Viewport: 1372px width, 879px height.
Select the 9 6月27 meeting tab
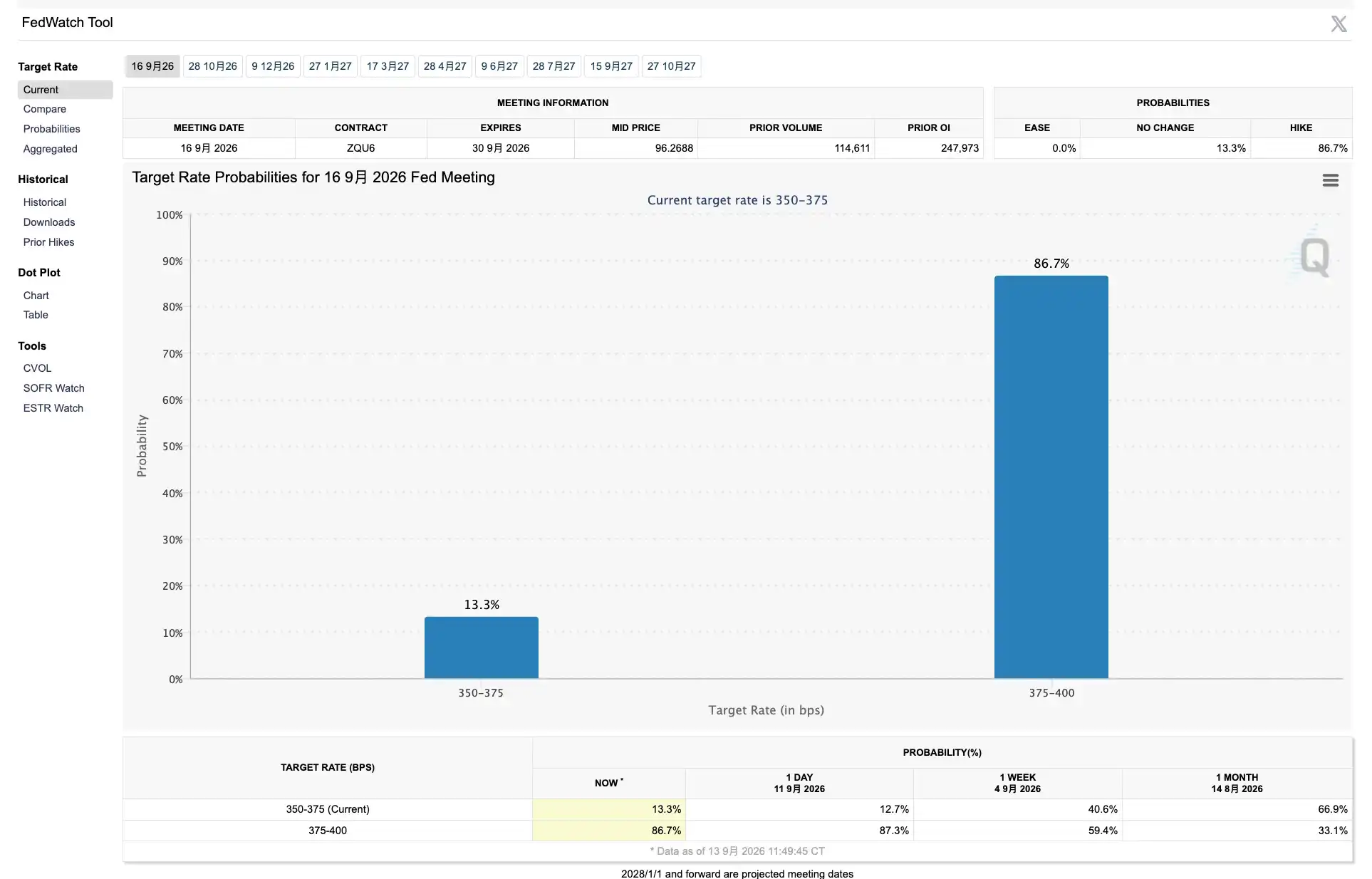coord(499,66)
